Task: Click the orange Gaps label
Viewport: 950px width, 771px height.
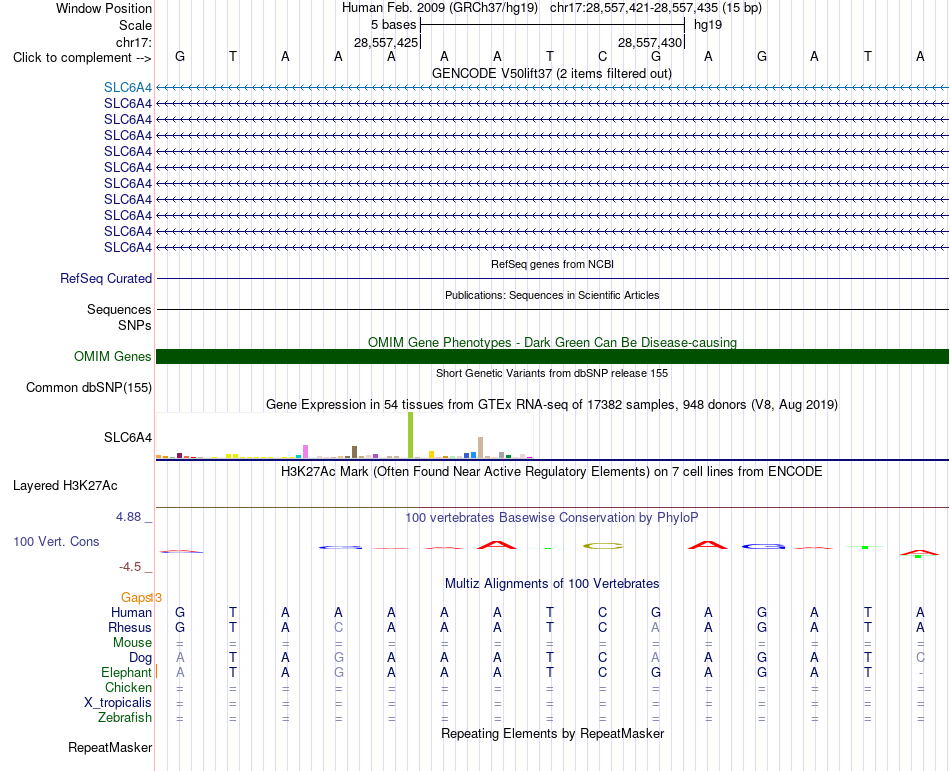Action: [136, 598]
